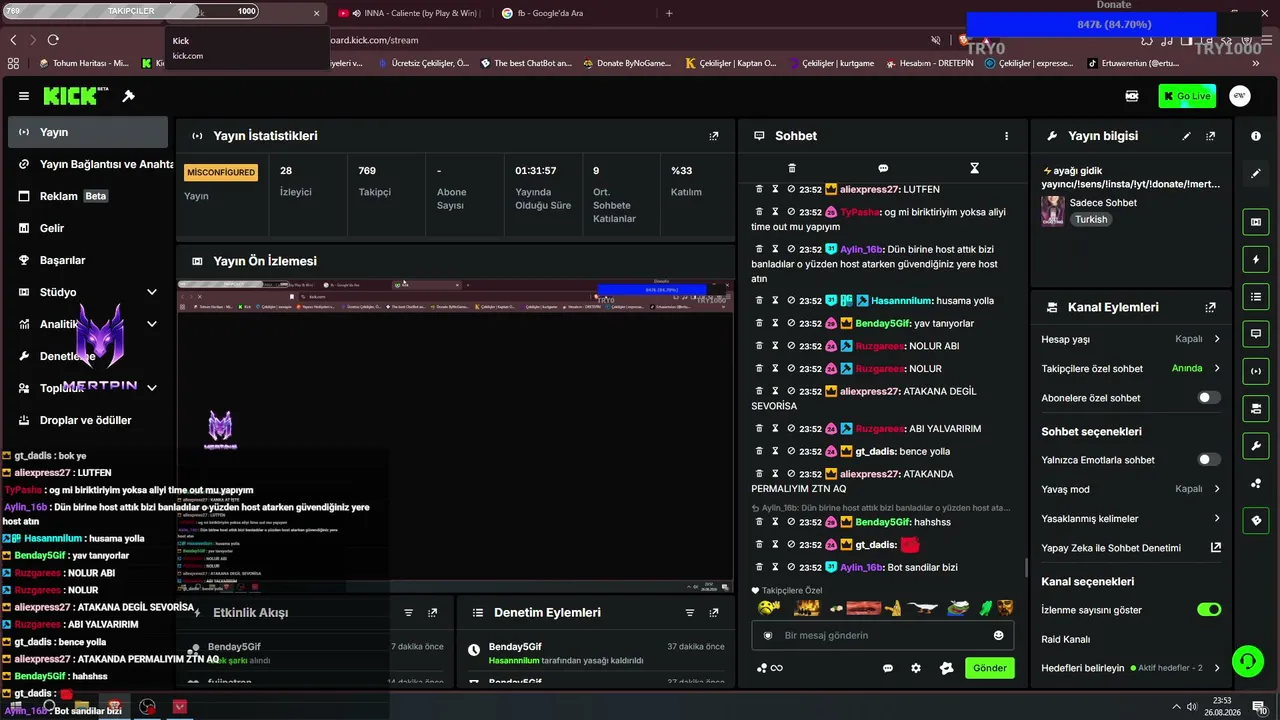Enable Yalnızca Emotlarla sohbet switch
The height and width of the screenshot is (720, 1280).
(x=1209, y=460)
